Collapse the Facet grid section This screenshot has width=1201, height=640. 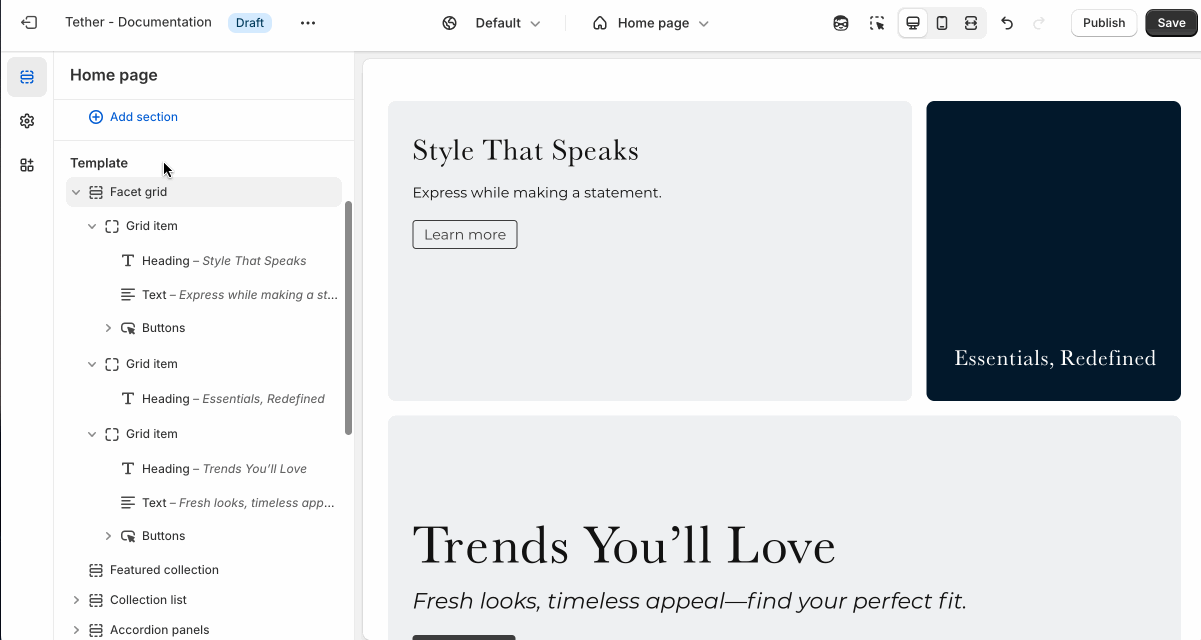click(76, 192)
